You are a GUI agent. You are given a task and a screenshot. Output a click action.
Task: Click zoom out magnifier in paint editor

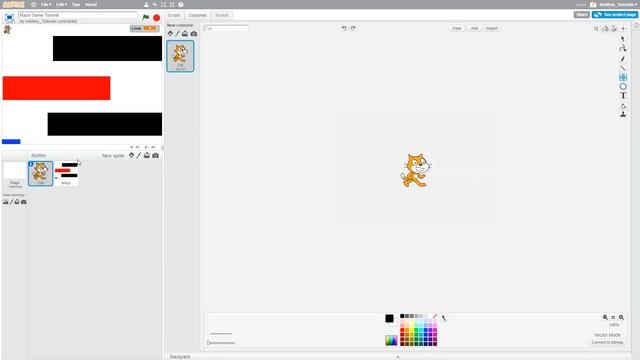pyautogui.click(x=605, y=317)
